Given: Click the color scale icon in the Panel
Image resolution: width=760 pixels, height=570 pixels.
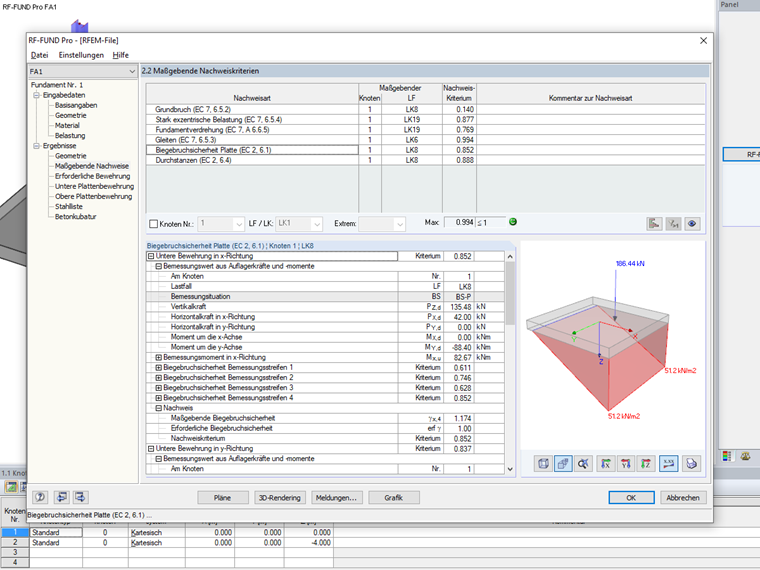Looking at the screenshot, I should 726,456.
